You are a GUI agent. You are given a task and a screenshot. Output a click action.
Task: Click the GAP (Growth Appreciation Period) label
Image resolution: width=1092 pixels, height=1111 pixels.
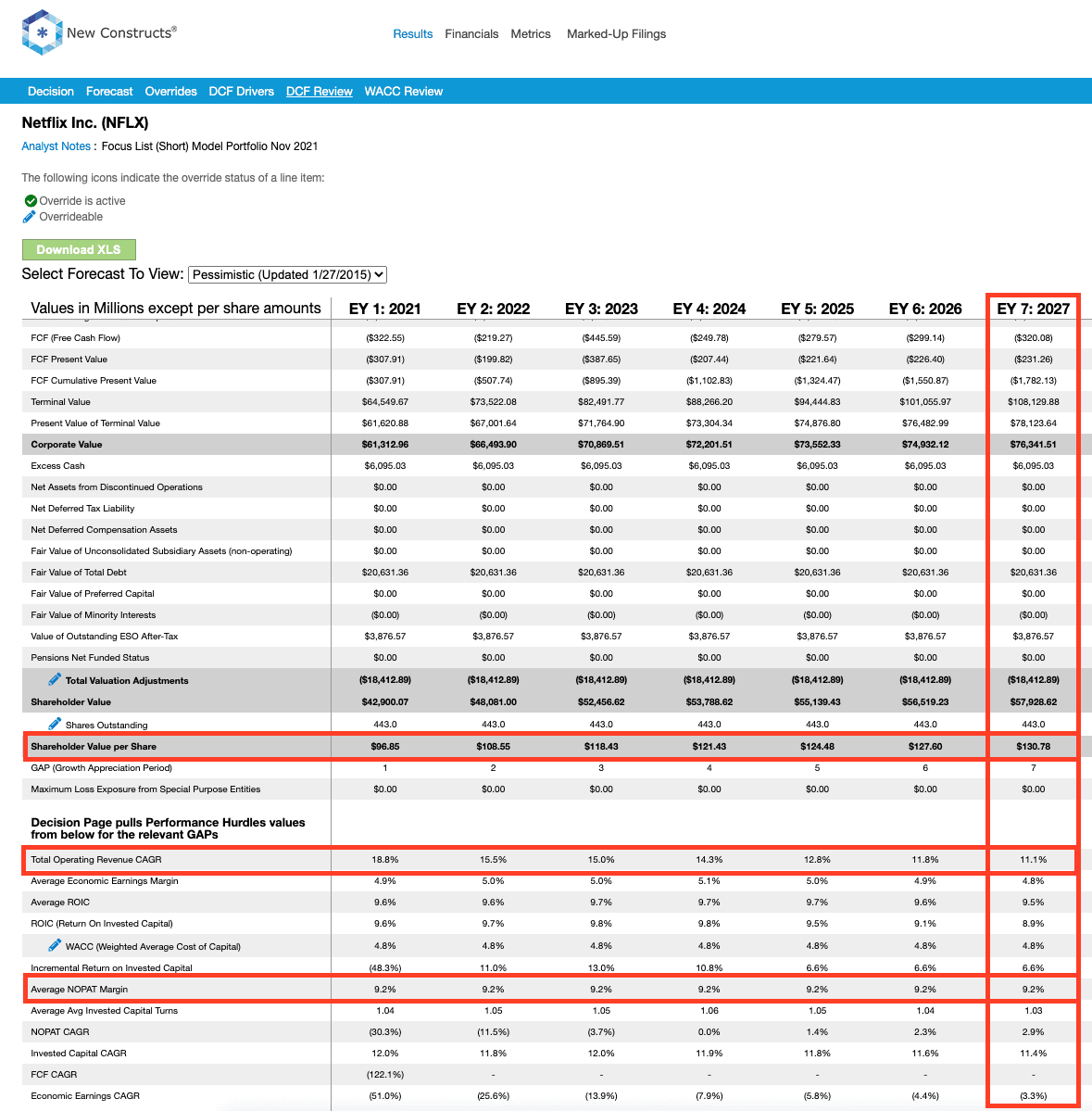tap(101, 767)
